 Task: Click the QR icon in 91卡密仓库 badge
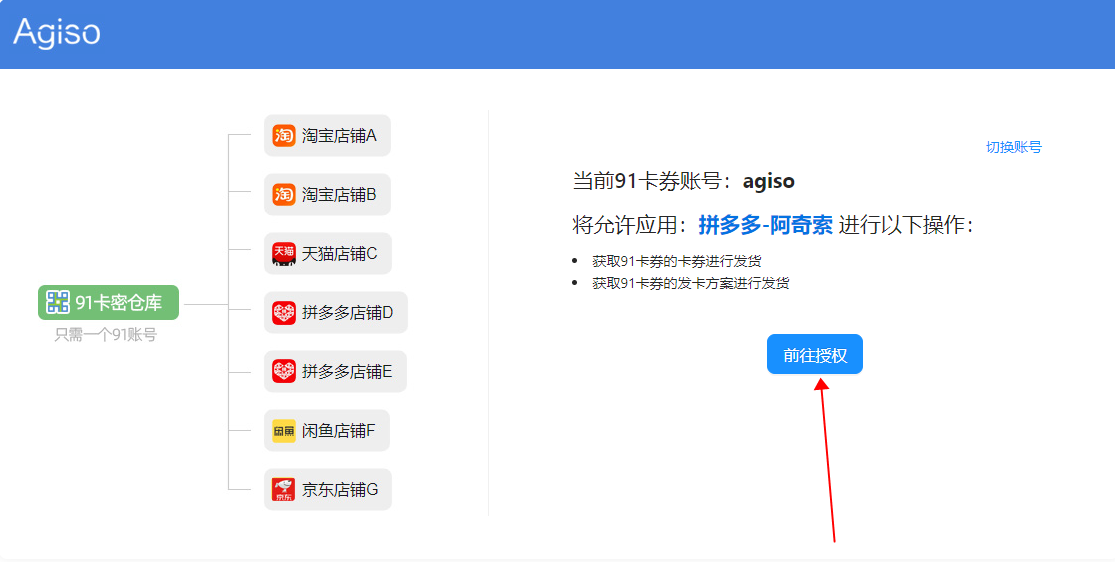(58, 302)
